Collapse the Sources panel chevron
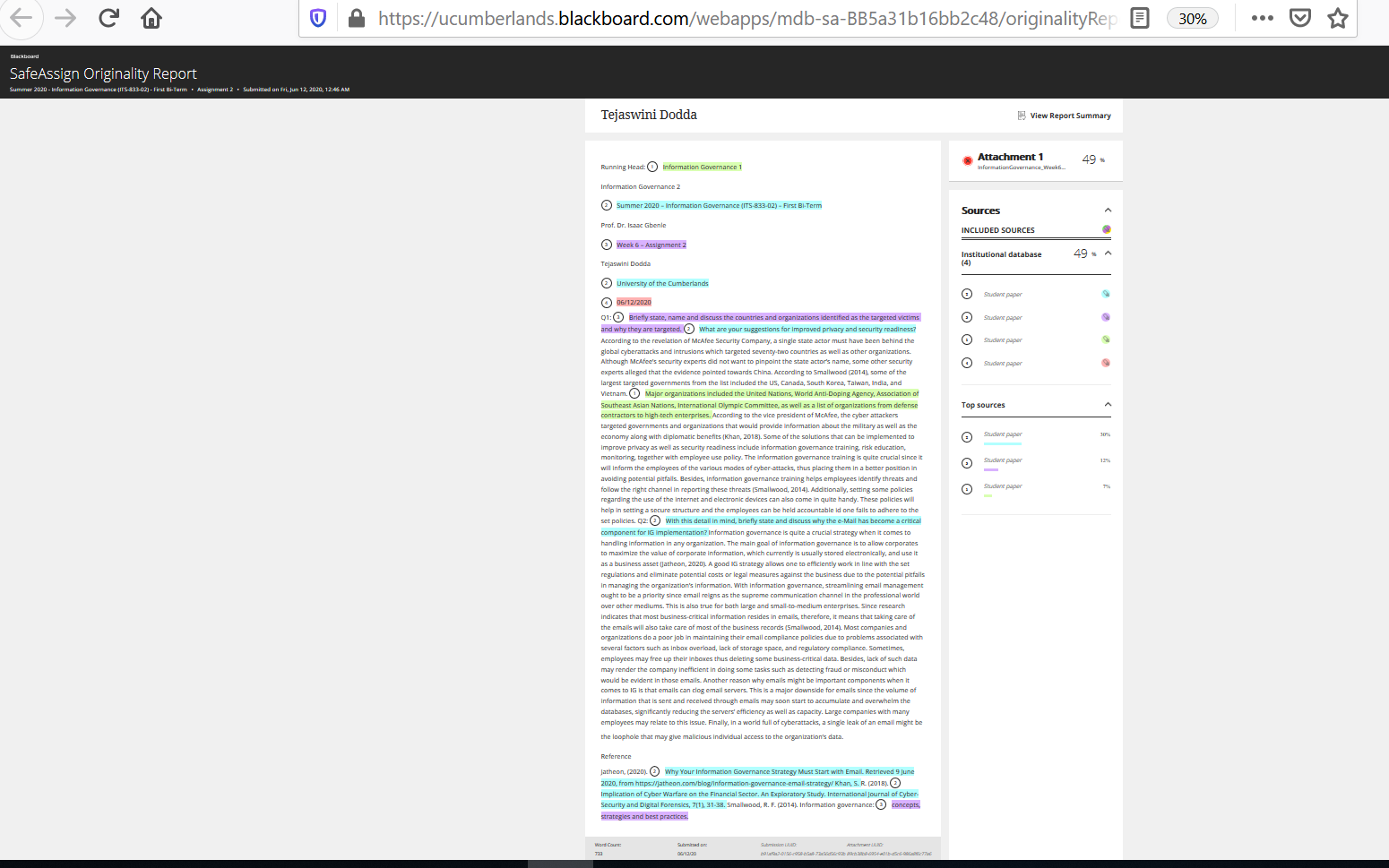The width and height of the screenshot is (1389, 868). point(1108,211)
